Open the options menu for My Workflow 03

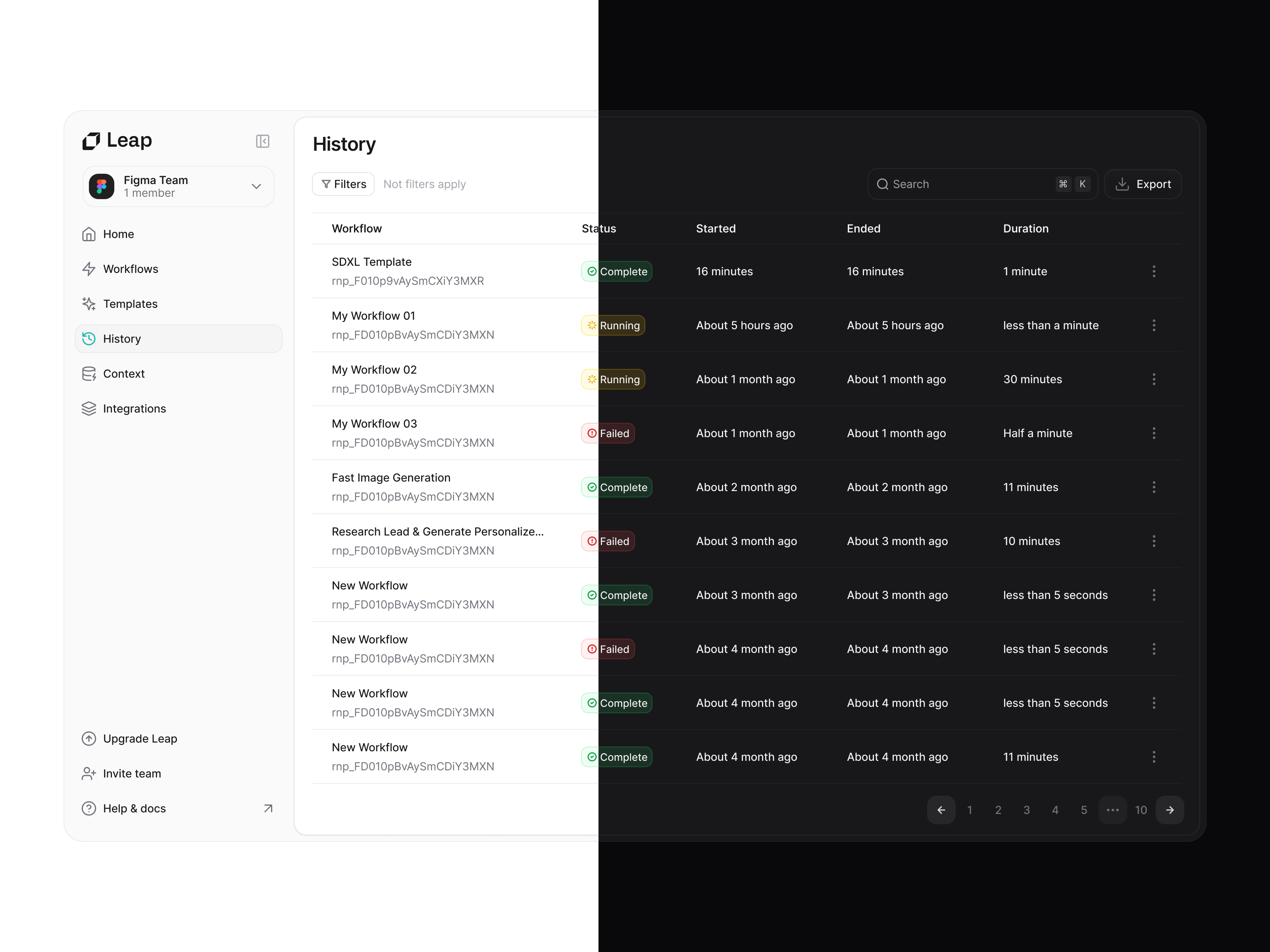(x=1154, y=433)
